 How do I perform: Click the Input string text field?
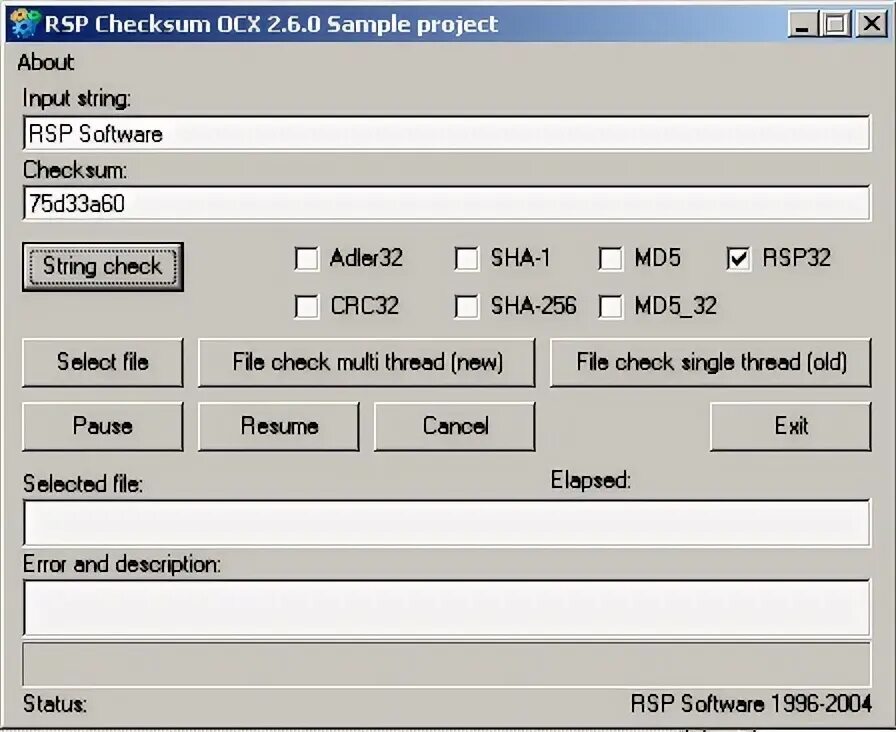tap(447, 133)
